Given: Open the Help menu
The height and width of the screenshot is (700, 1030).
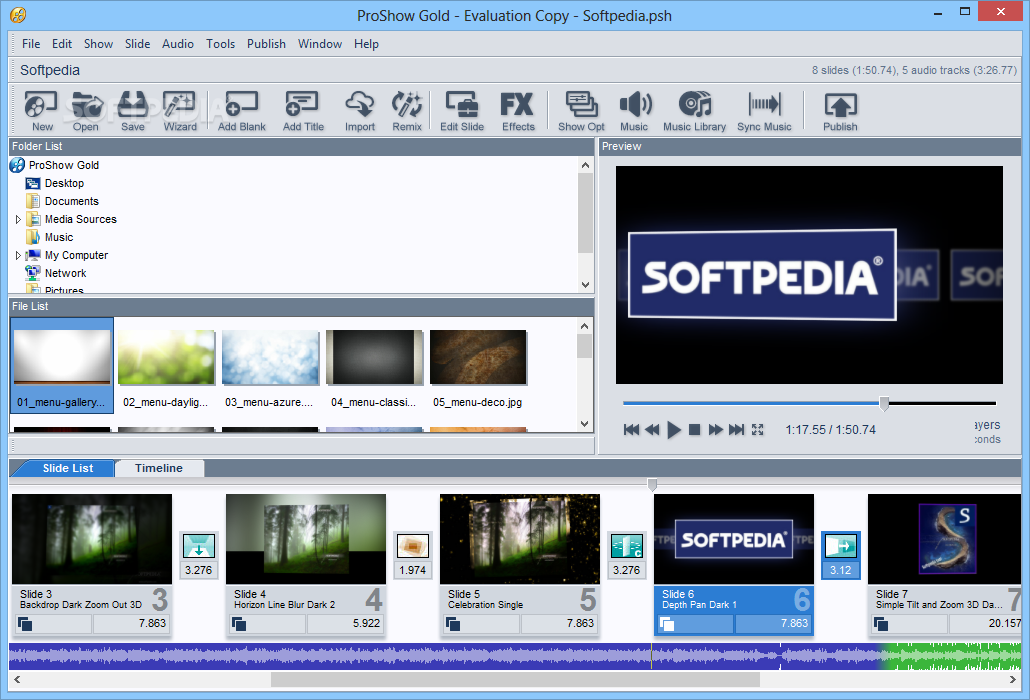Looking at the screenshot, I should click(366, 44).
